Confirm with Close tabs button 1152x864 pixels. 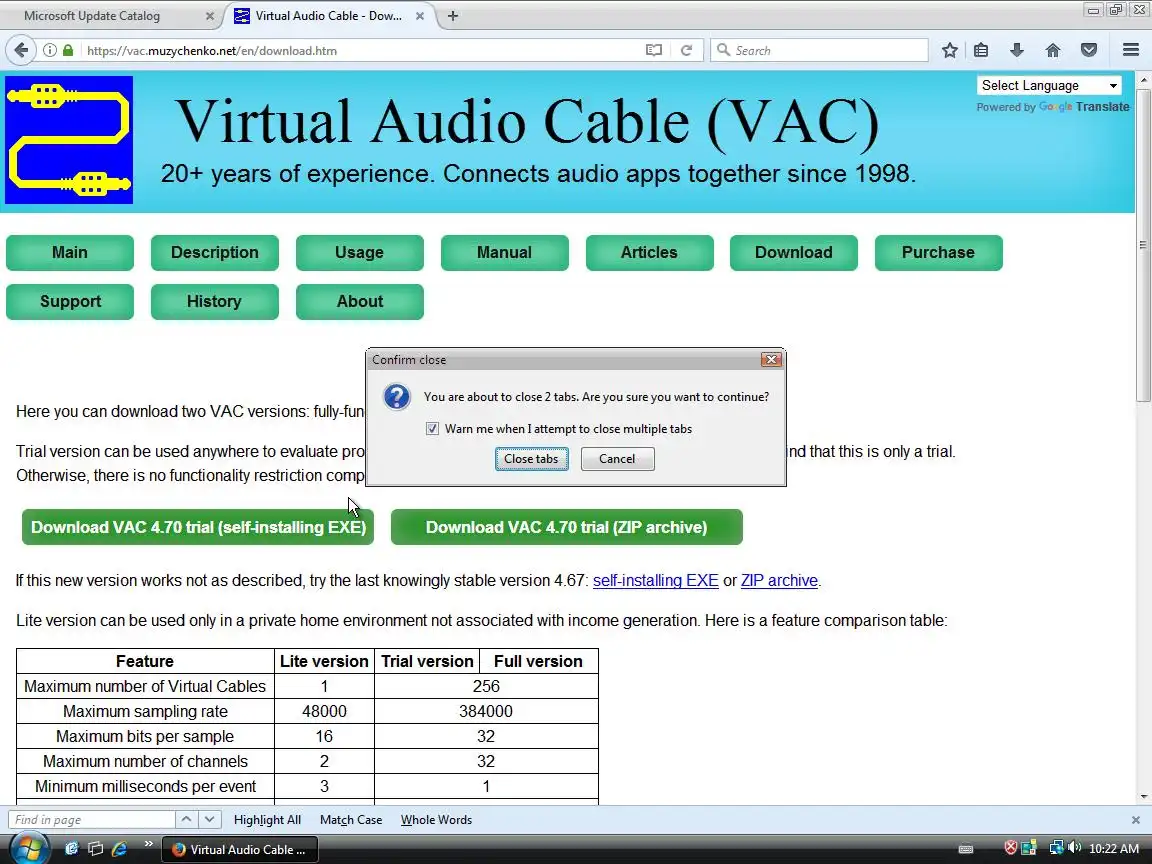[531, 458]
